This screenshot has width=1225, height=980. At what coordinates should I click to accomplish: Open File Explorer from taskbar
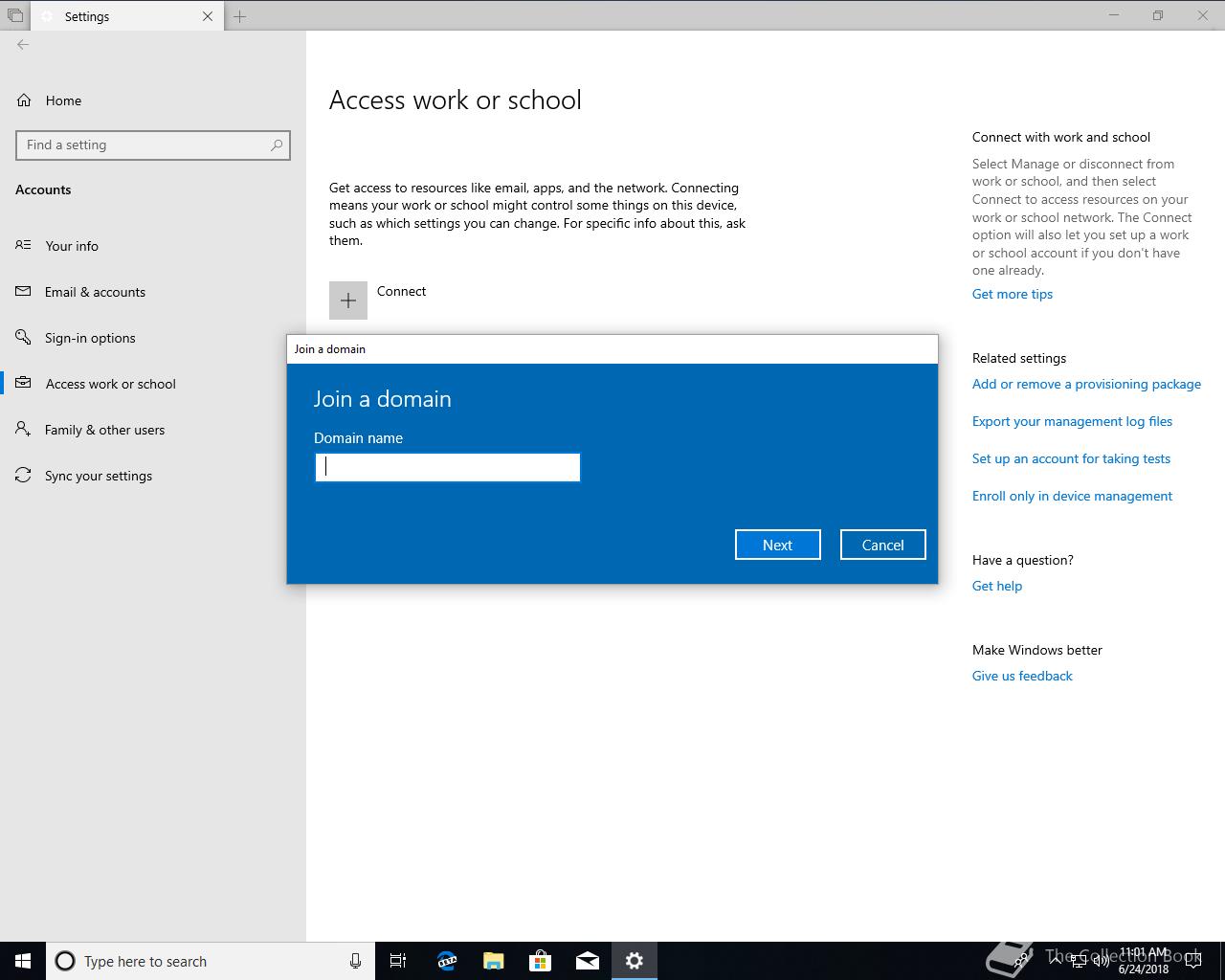tap(494, 961)
